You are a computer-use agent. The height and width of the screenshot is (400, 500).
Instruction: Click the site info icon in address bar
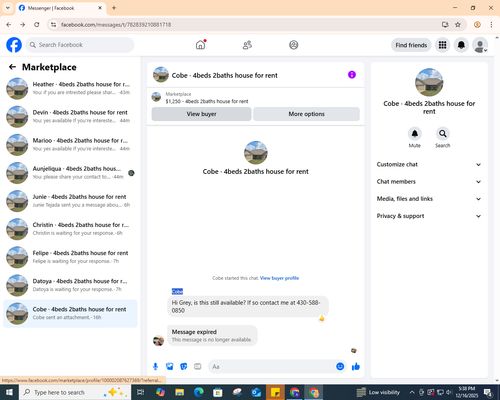53,25
